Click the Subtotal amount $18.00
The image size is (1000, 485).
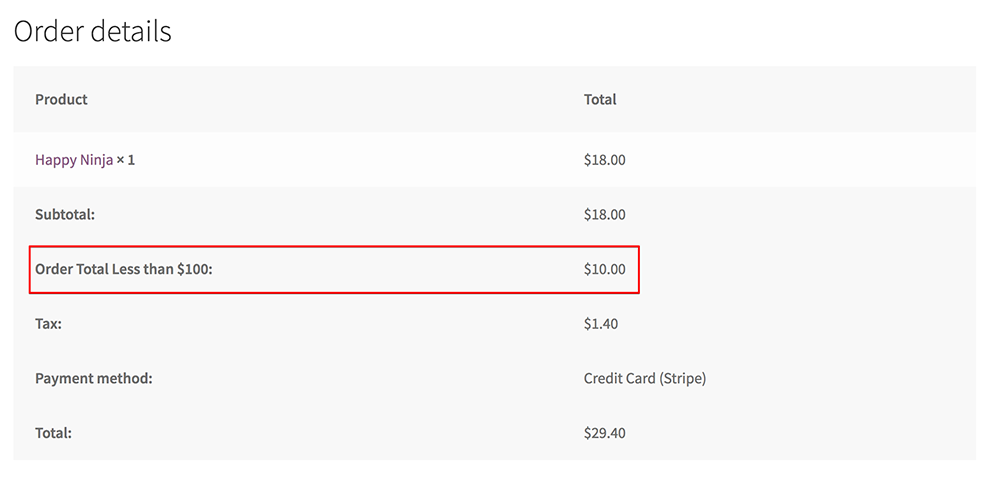(604, 215)
